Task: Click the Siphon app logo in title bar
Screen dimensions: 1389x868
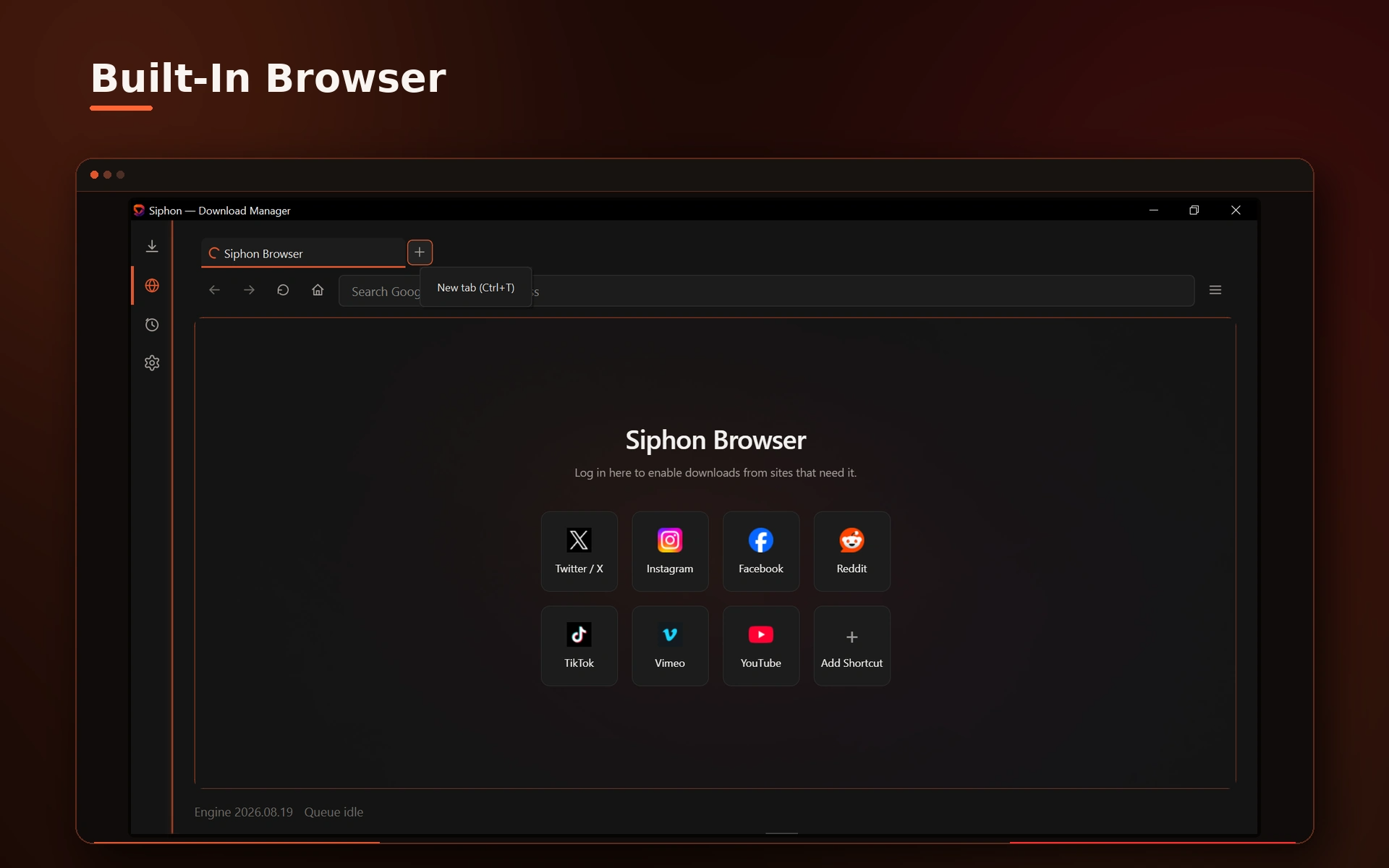Action: (x=139, y=210)
